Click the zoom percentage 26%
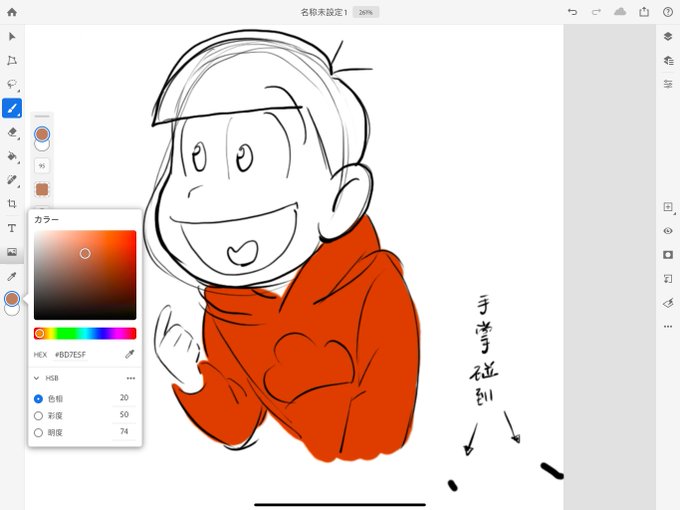Image resolution: width=680 pixels, height=510 pixels. tap(366, 12)
